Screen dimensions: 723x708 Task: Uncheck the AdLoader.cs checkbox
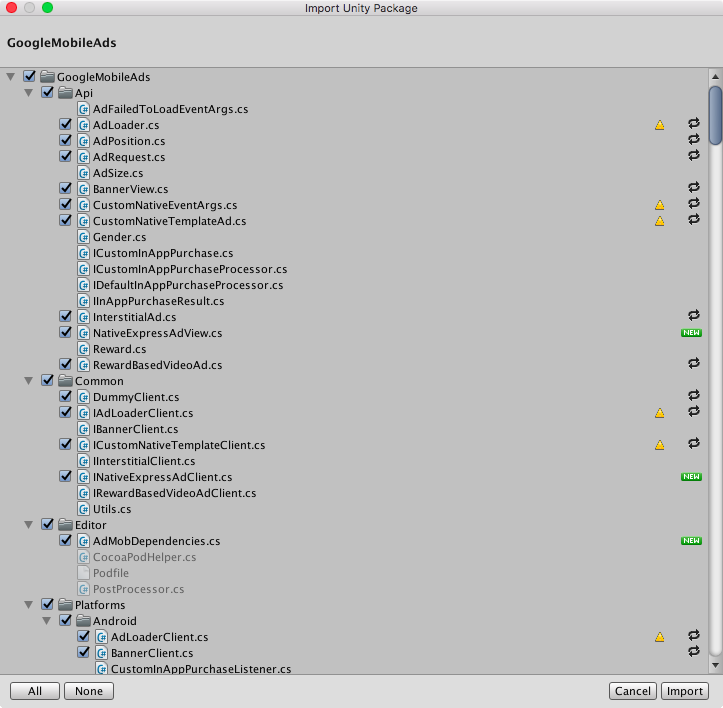65,124
